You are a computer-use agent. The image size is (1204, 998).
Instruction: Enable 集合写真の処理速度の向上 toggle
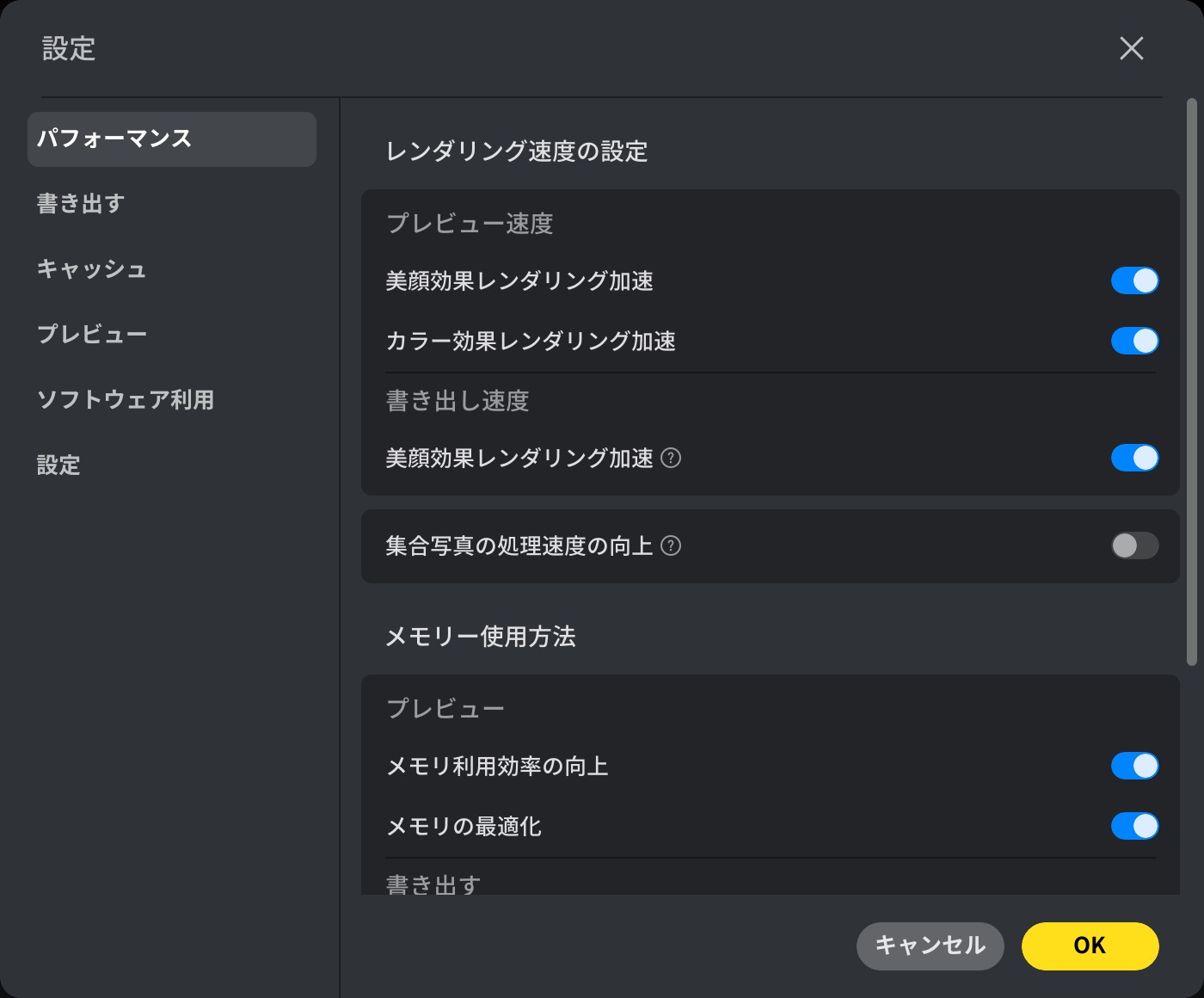1135,545
